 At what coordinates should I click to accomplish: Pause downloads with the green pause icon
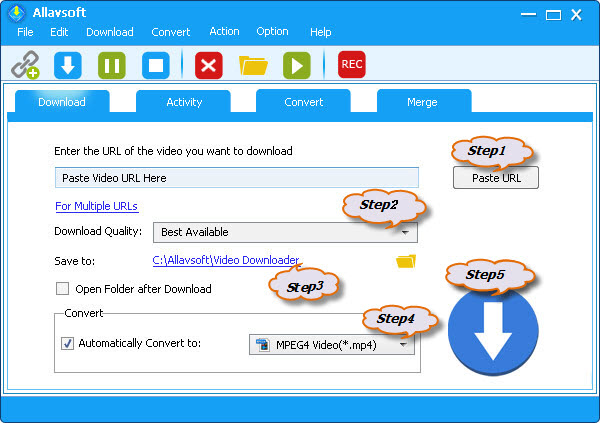point(112,65)
